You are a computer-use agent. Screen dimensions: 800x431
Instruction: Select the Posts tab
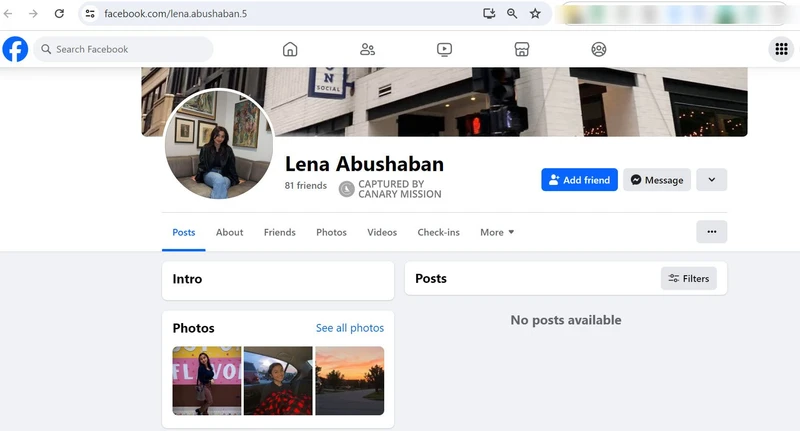tap(184, 233)
